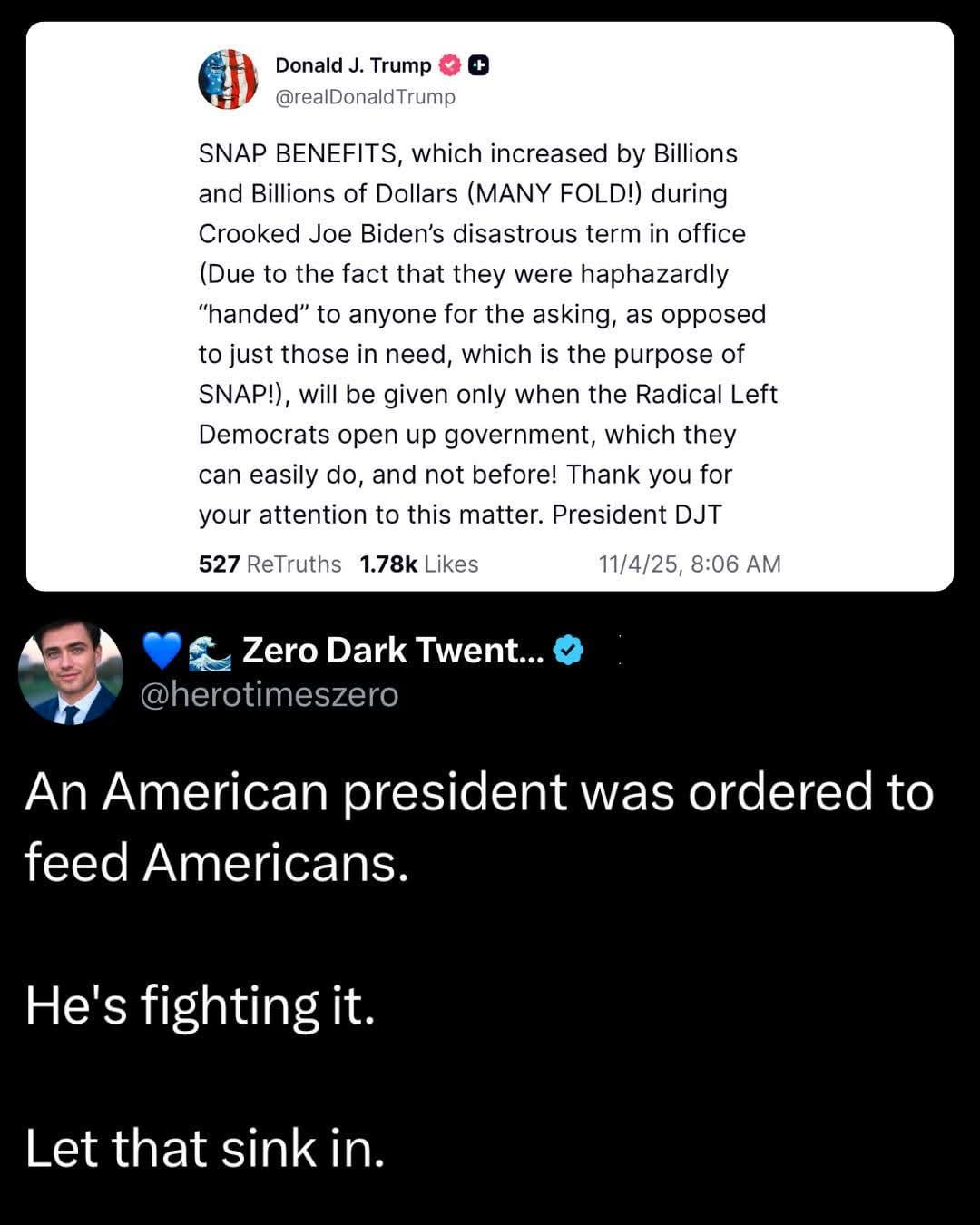This screenshot has height=1225, width=980.
Task: Click the words "feed Americans." in the tweet
Action: (216, 862)
